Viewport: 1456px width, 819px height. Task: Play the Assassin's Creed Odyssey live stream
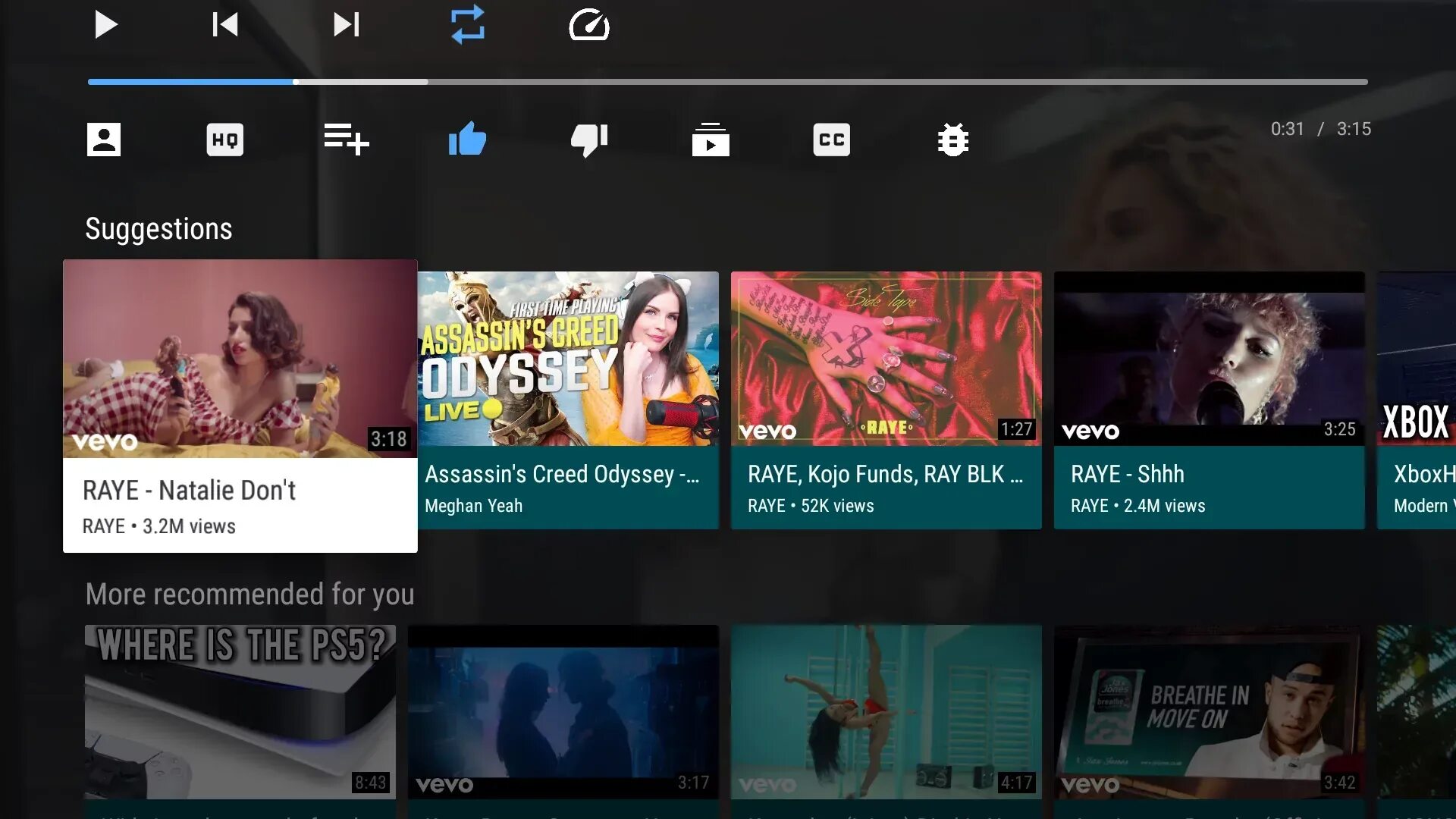pos(569,359)
